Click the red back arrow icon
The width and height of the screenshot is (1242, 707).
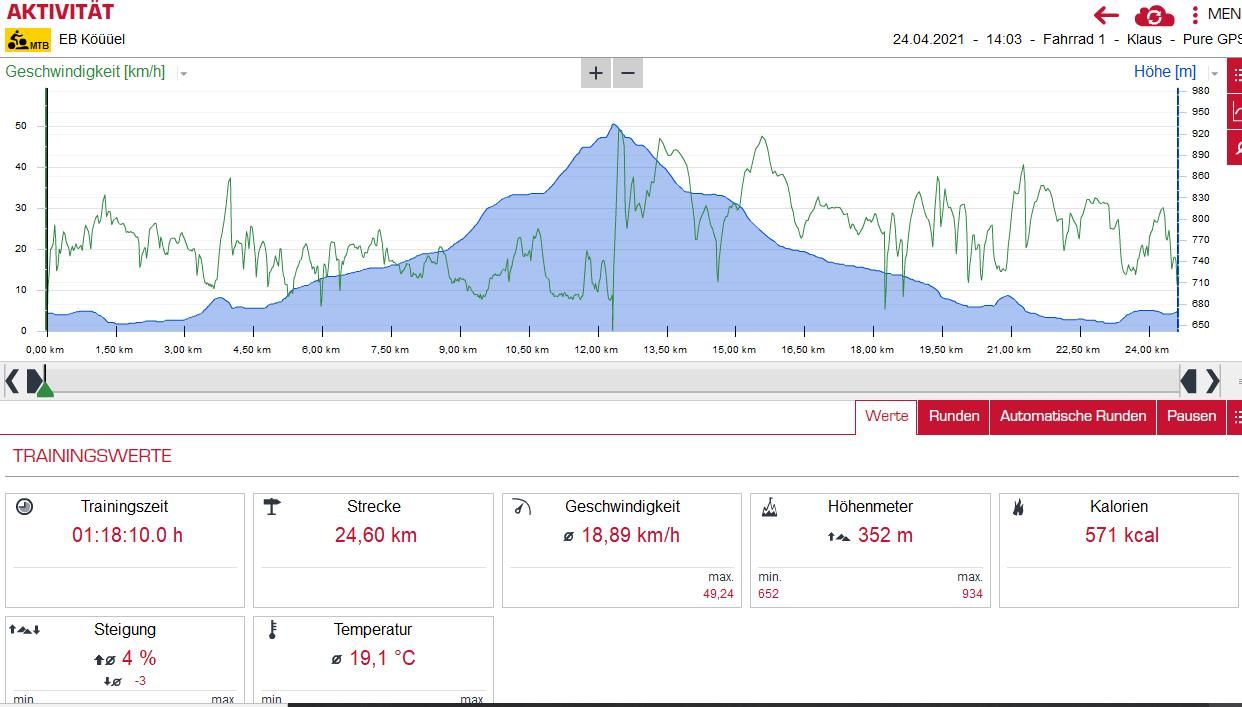[1106, 15]
